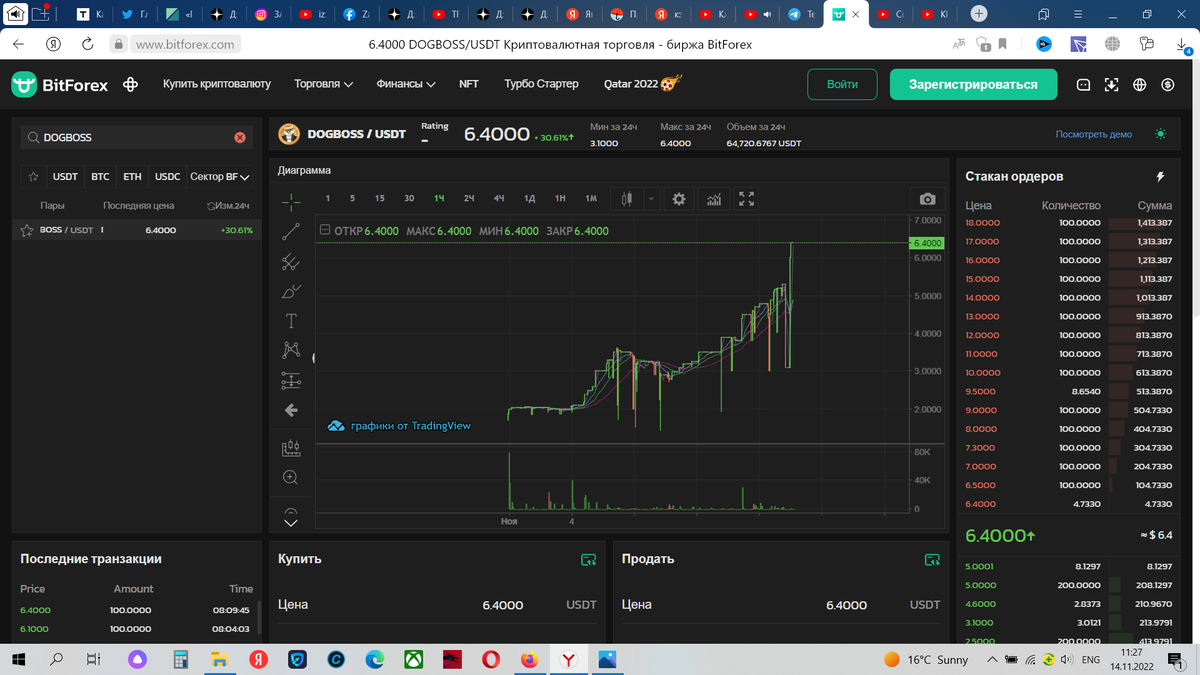Open the indicators chart icon
This screenshot has height=675, width=1200.
(714, 199)
